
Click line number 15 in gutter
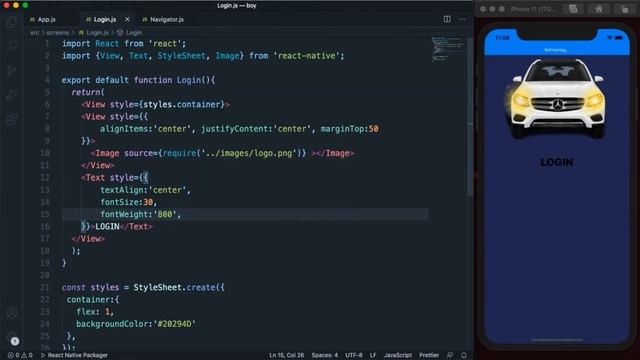44,214
